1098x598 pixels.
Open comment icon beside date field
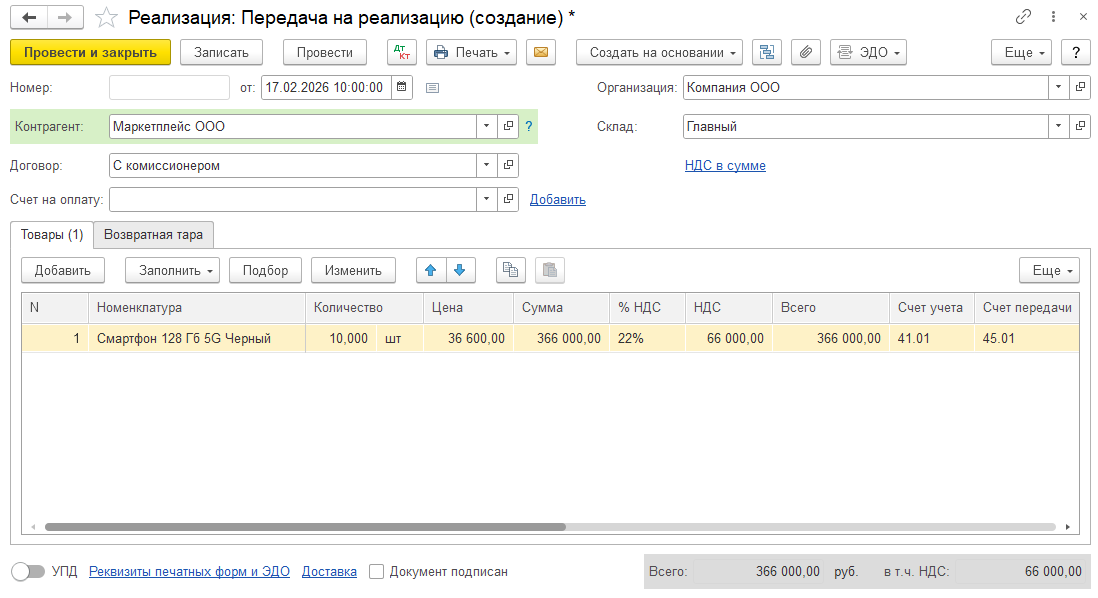coord(432,88)
